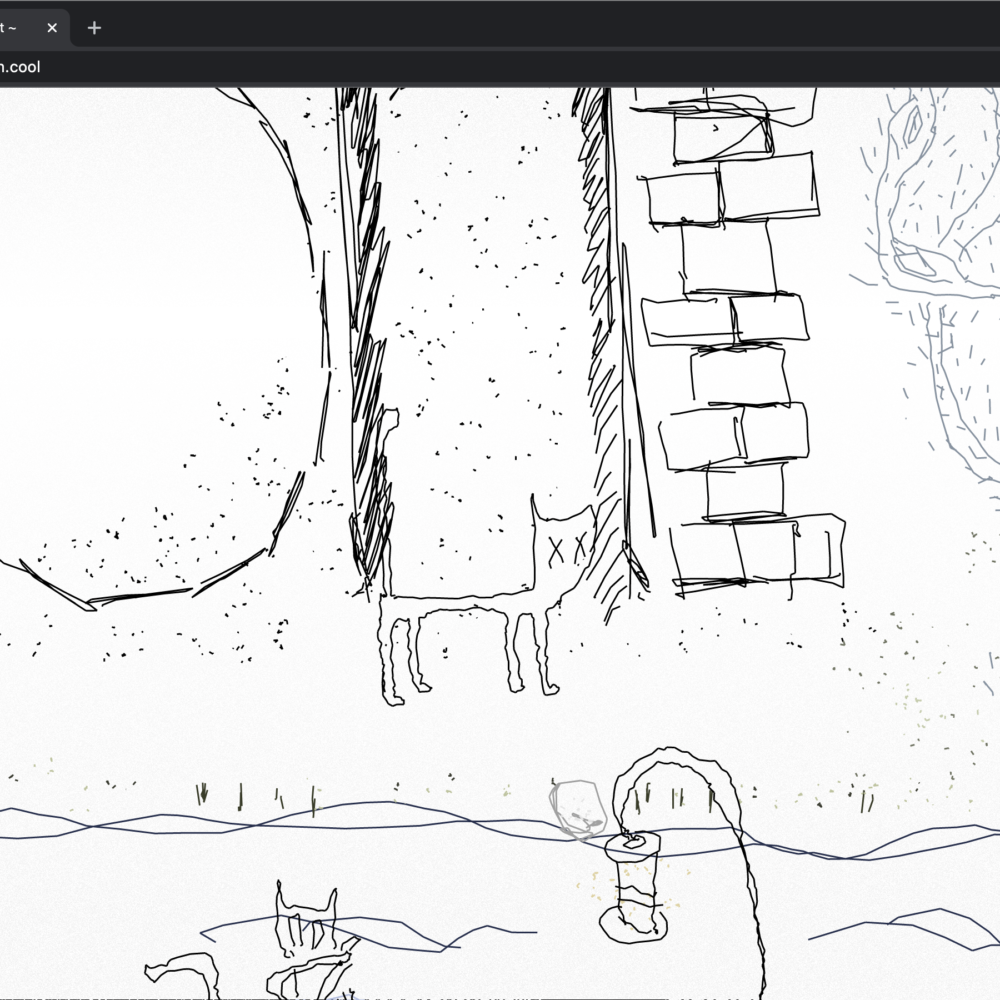This screenshot has width=1000, height=1000.
Task: Close the current browser tab
Action: [x=52, y=28]
